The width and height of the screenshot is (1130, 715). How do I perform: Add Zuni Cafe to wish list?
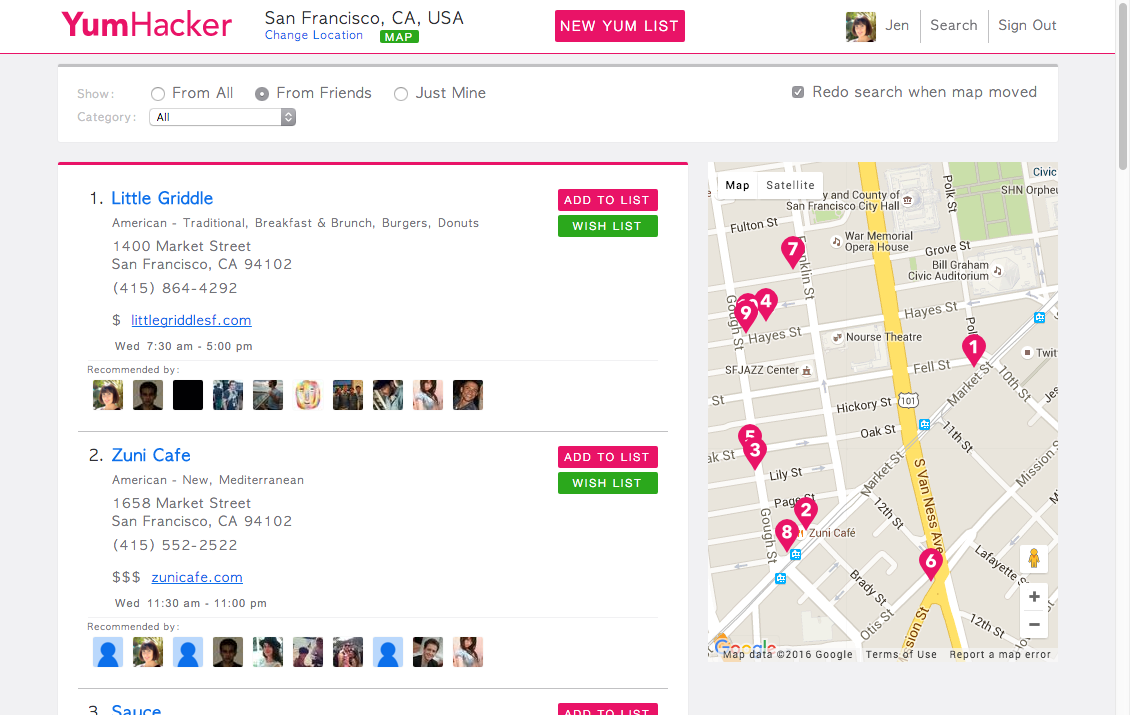(x=608, y=483)
